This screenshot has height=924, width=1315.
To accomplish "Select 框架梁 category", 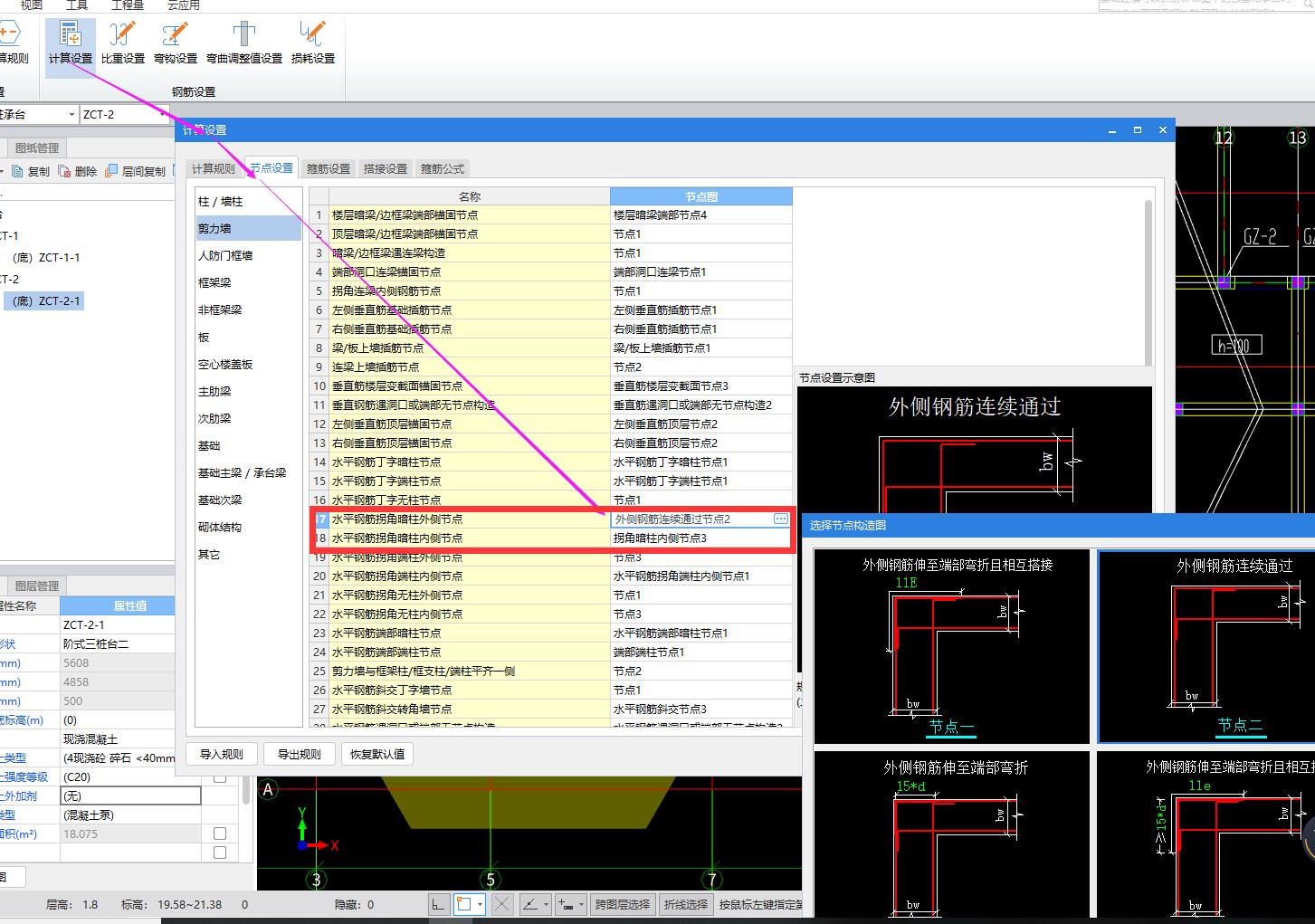I will pos(248,282).
